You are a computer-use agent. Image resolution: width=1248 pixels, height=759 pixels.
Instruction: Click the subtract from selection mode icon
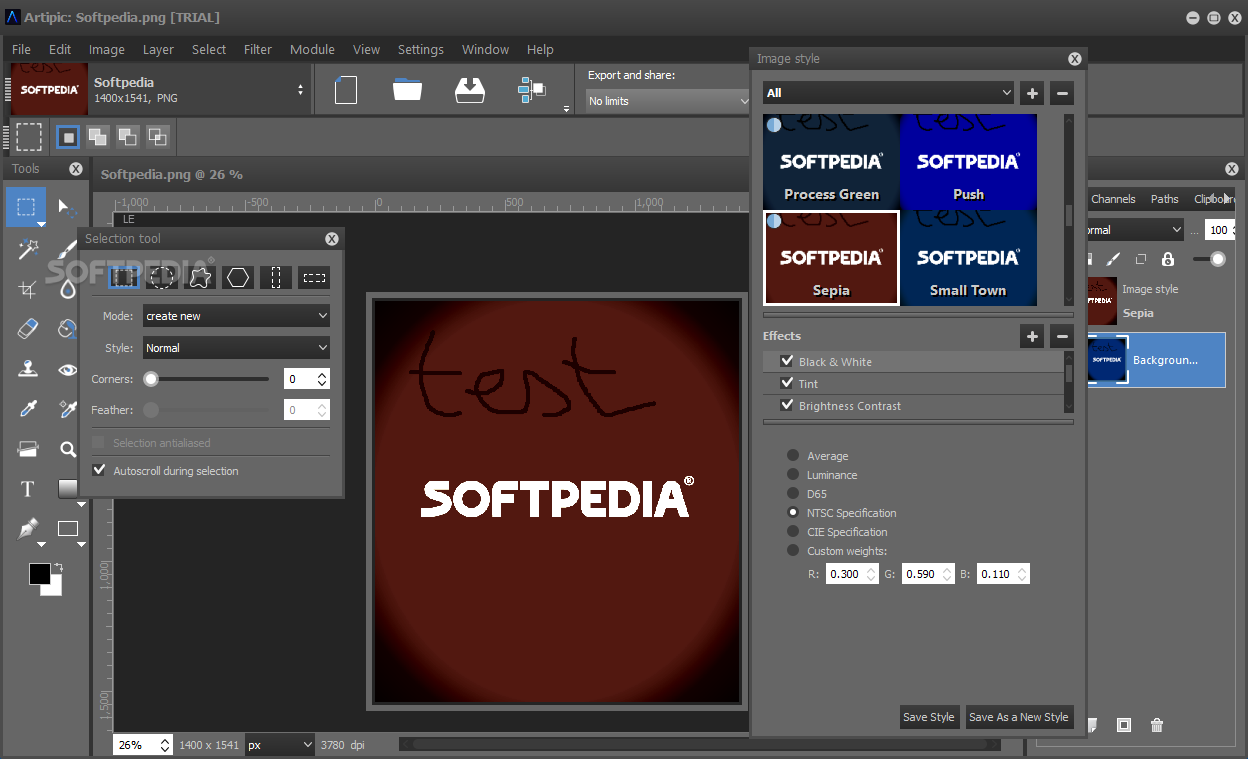[x=128, y=136]
